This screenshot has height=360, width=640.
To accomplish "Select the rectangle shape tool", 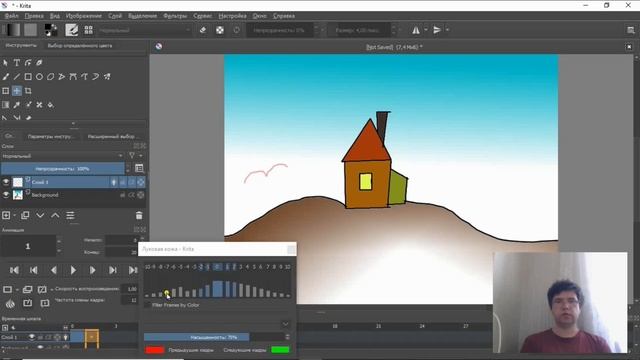I will pos(28,77).
